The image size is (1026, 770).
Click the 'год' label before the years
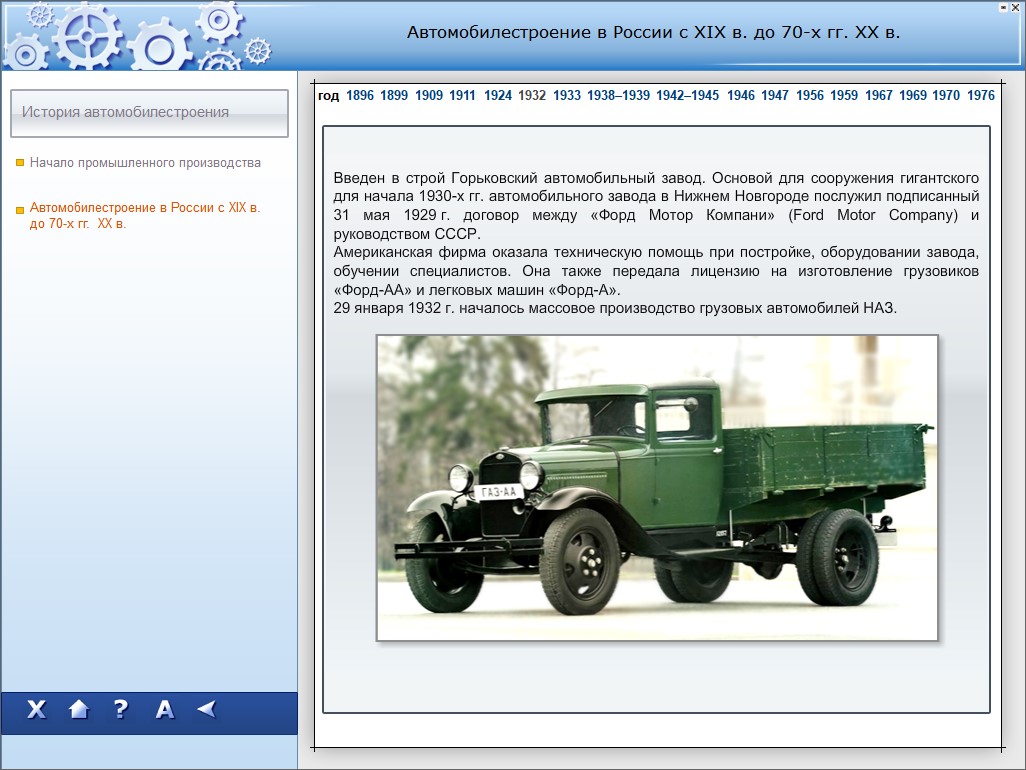(x=328, y=96)
